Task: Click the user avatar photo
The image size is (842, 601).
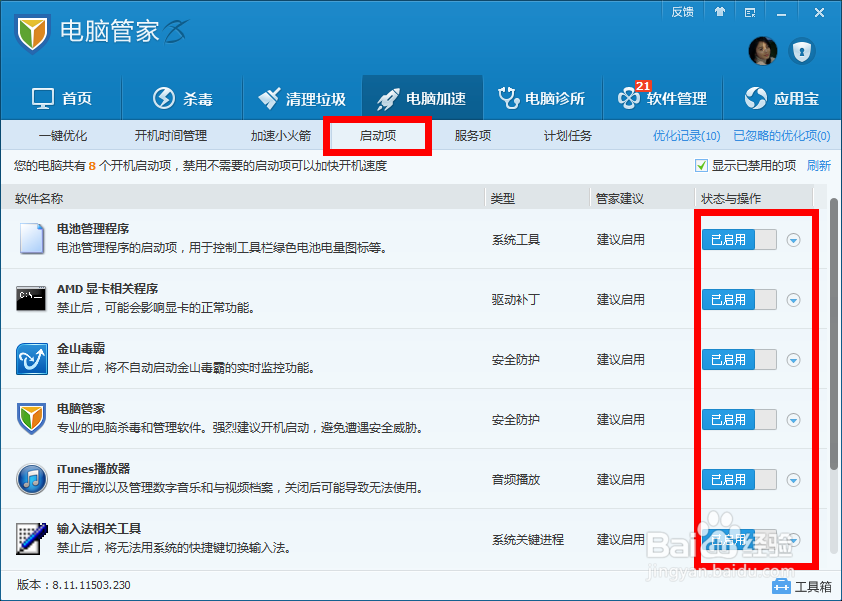Action: pos(763,52)
